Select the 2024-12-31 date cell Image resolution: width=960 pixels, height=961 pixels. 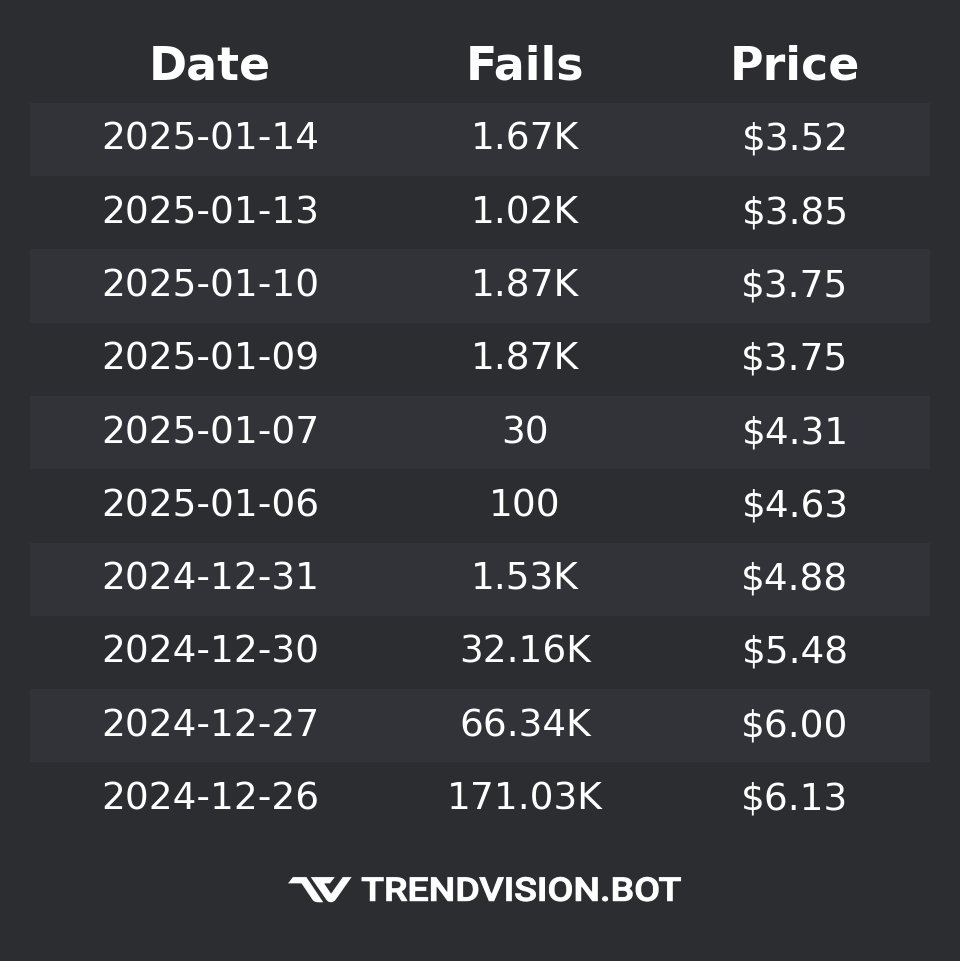click(x=210, y=578)
